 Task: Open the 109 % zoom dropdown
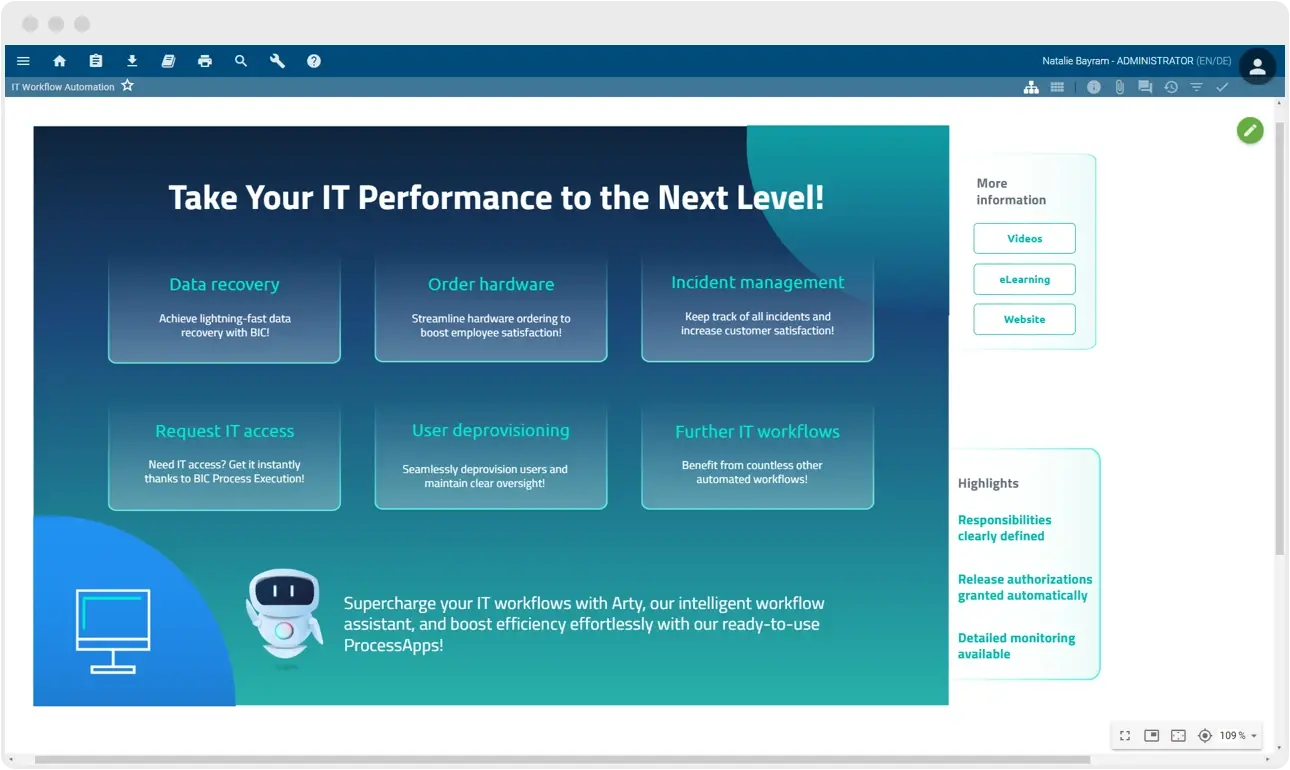coord(1238,736)
